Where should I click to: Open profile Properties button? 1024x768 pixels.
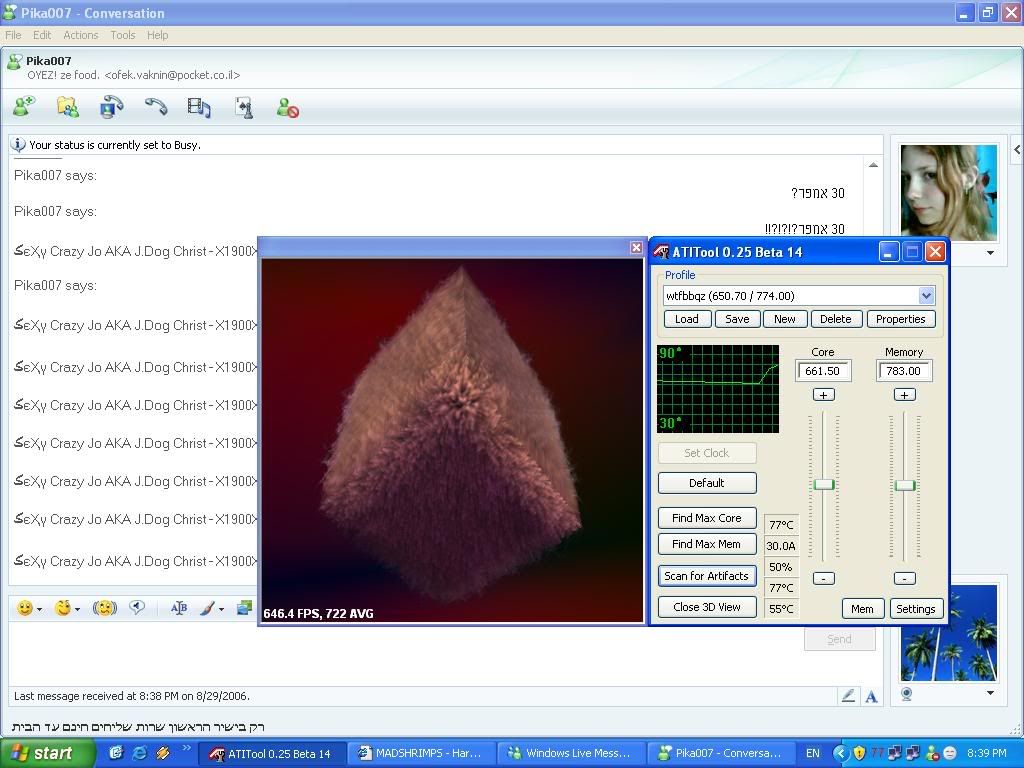(901, 319)
